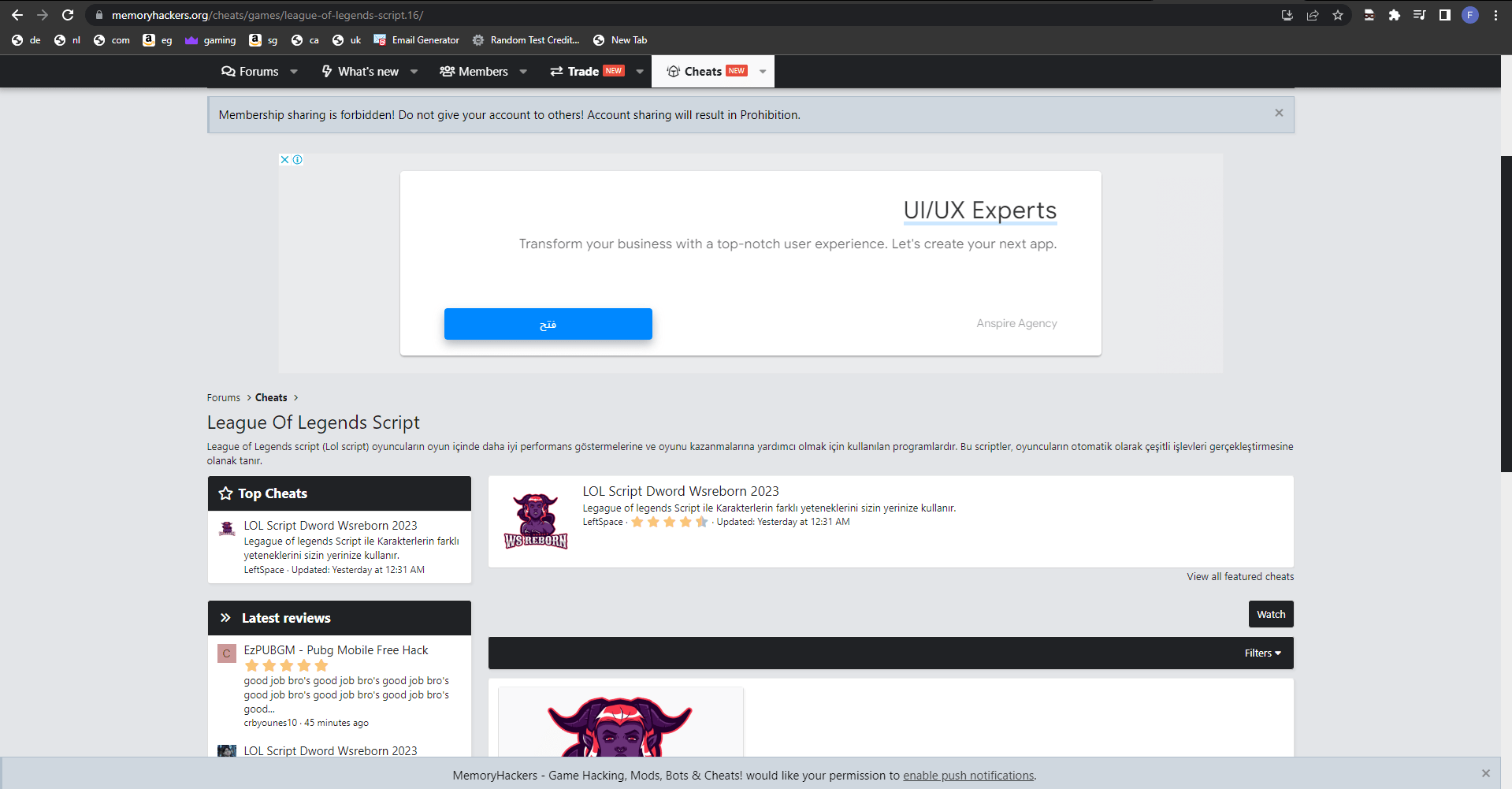Click share page icon
Image resolution: width=1512 pixels, height=789 pixels.
coord(1313,15)
